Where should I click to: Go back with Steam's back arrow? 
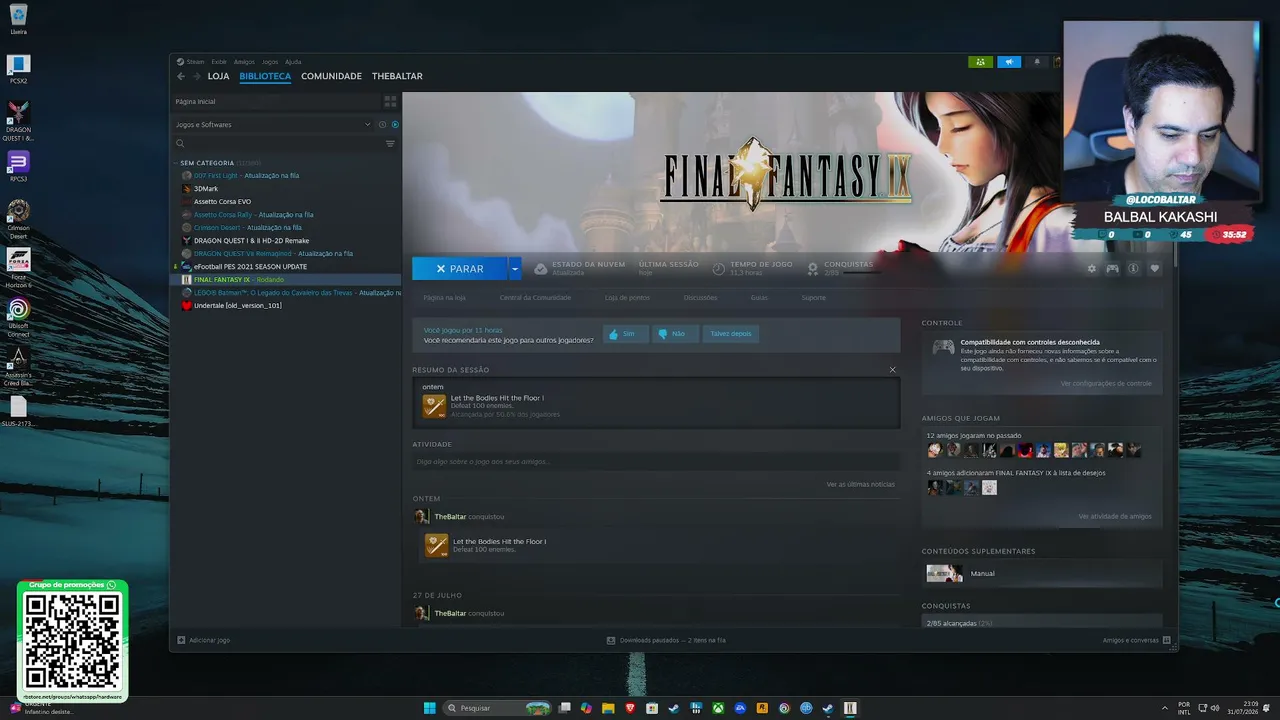[181, 76]
